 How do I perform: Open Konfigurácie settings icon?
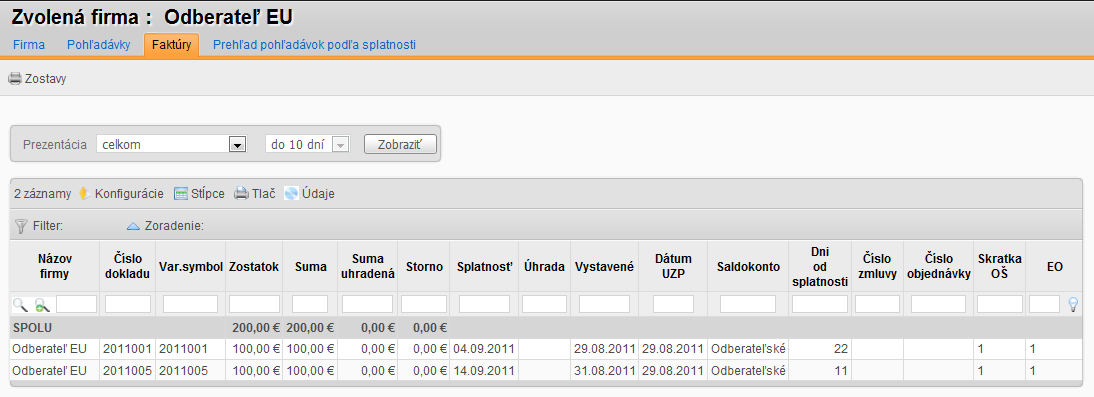[84, 193]
